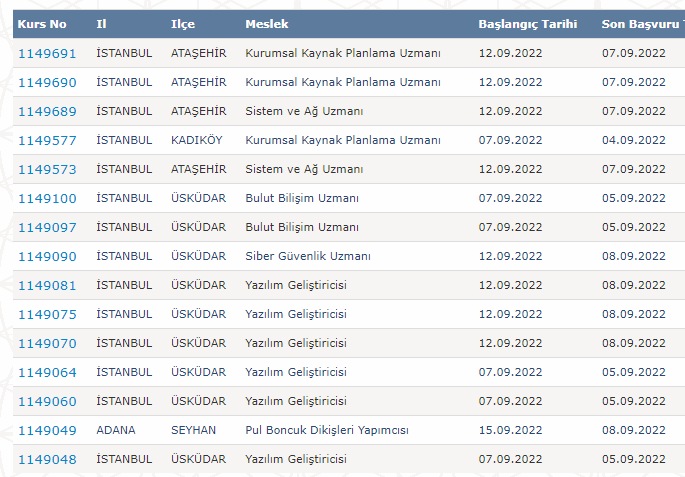Screen dimensions: 685x477
Task: Open course link 1149081
Action: (47, 285)
